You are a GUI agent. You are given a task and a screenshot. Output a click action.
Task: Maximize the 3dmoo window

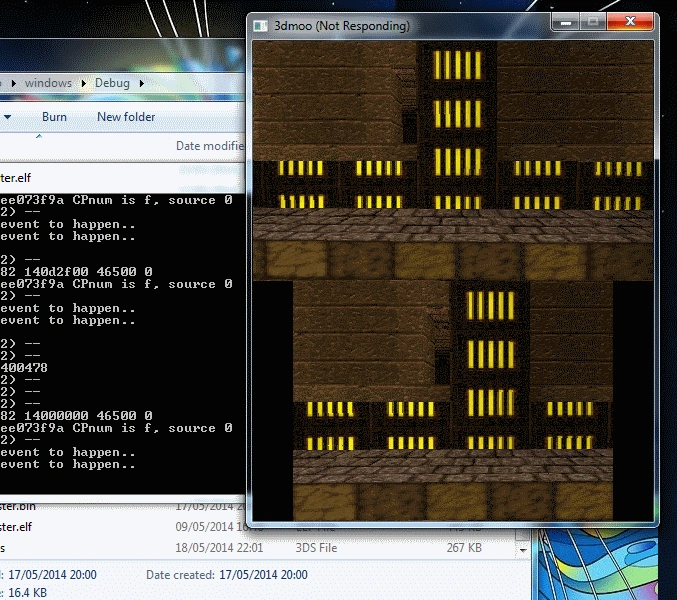[x=593, y=22]
